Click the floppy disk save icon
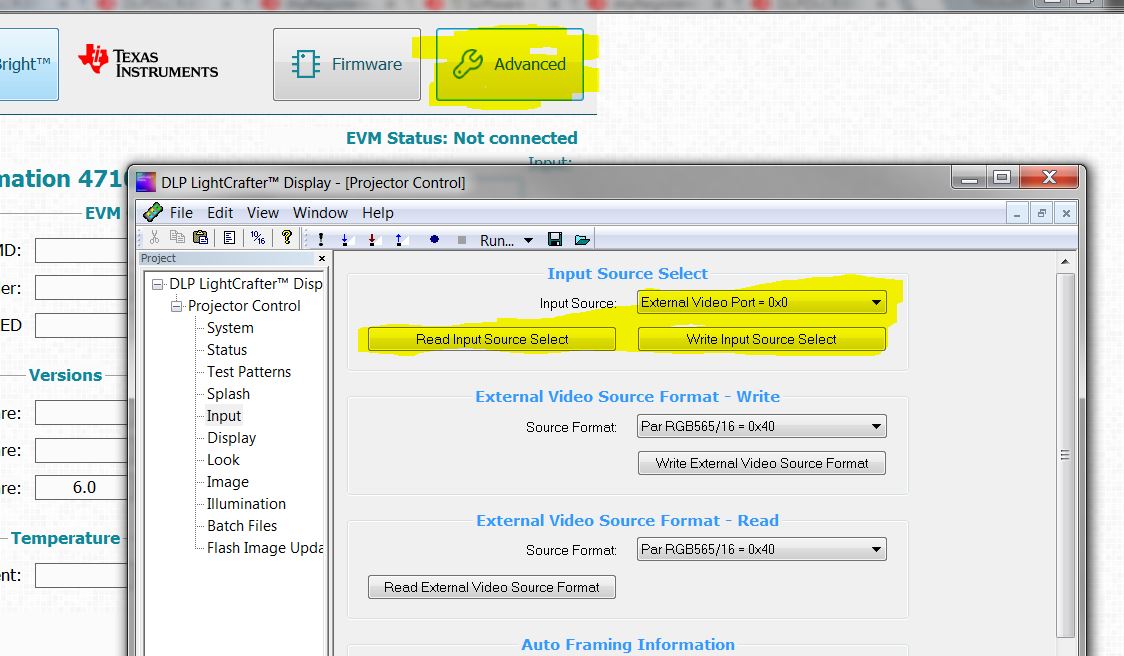Screen dimensions: 1124x656 [555, 239]
